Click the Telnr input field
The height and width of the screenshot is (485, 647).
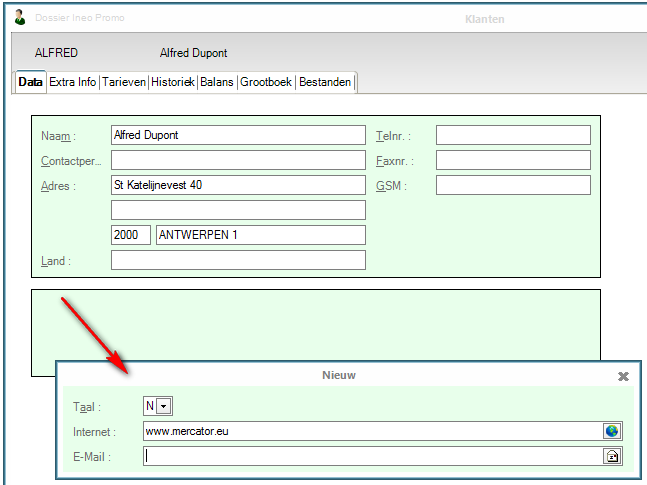coord(513,135)
